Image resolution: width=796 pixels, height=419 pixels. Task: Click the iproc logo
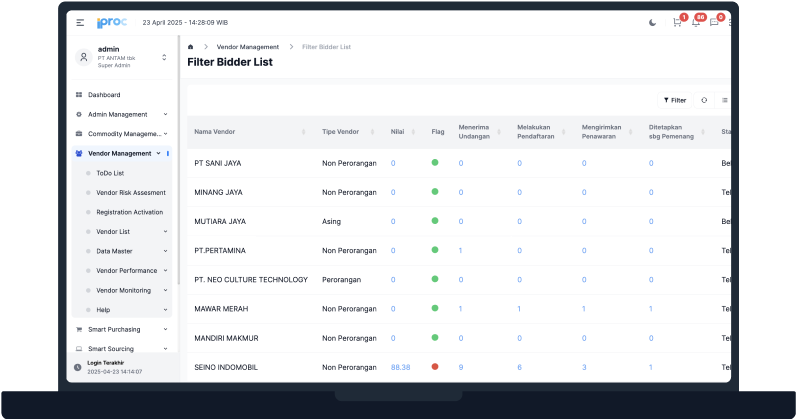point(112,23)
